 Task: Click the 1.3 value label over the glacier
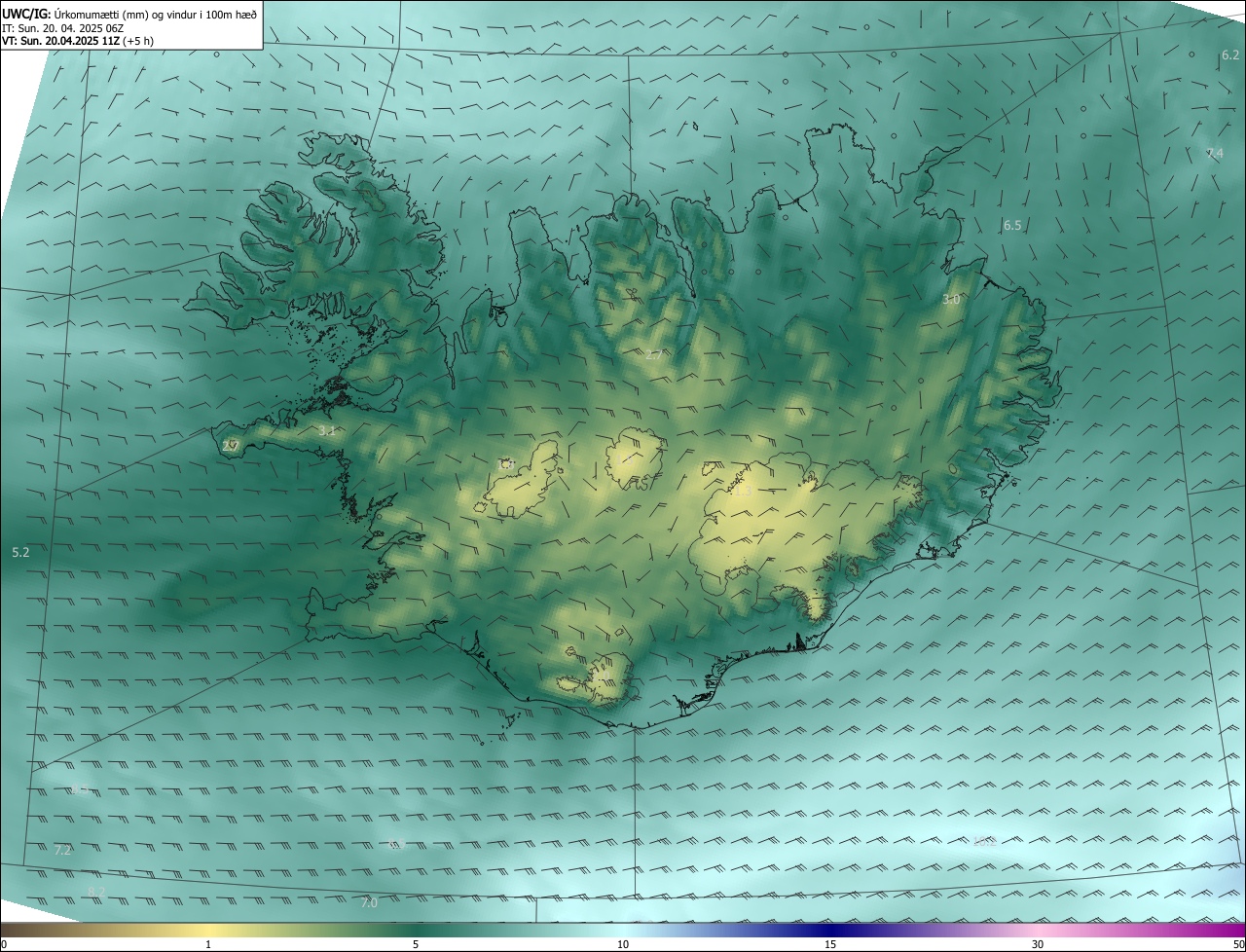tap(744, 492)
